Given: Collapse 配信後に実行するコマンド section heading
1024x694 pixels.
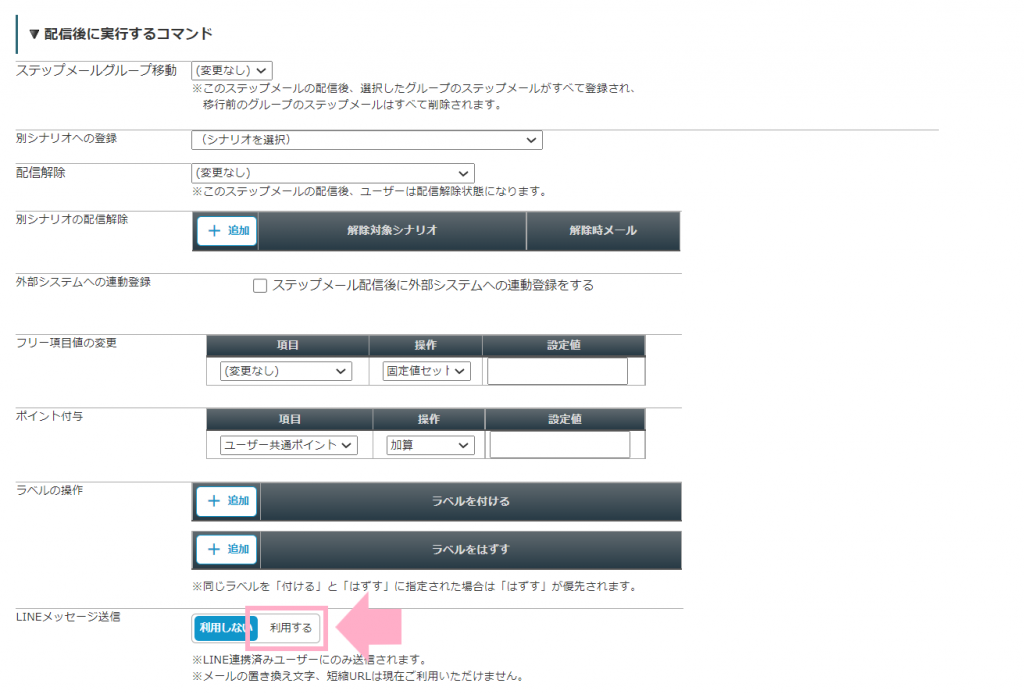Looking at the screenshot, I should coord(121,34).
